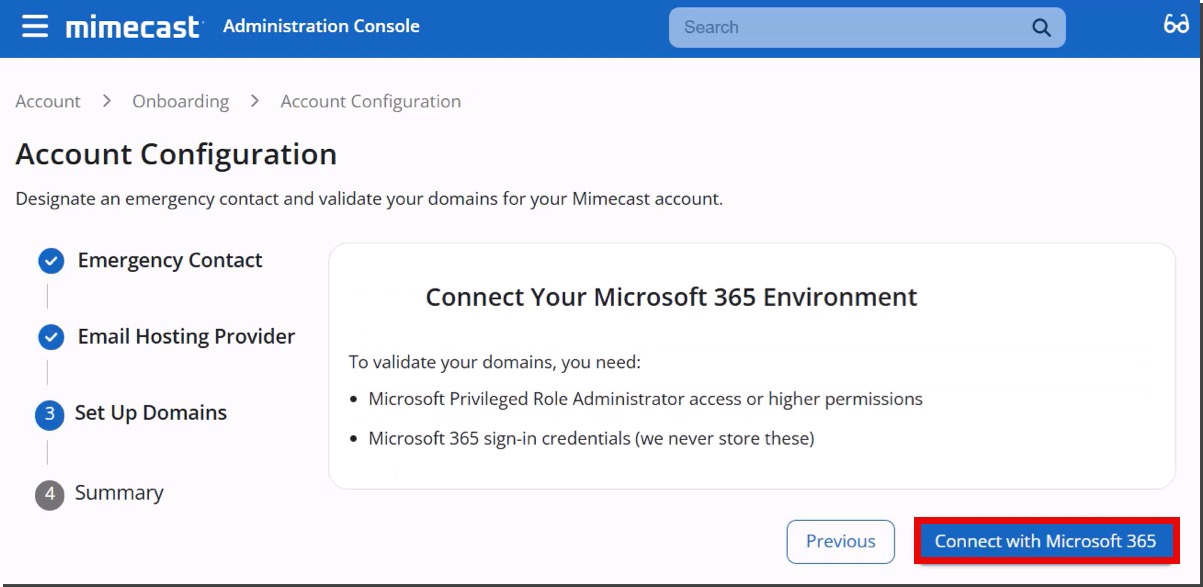The width and height of the screenshot is (1203, 587).
Task: Select the Account Configuration breadcrumb
Action: (x=371, y=101)
